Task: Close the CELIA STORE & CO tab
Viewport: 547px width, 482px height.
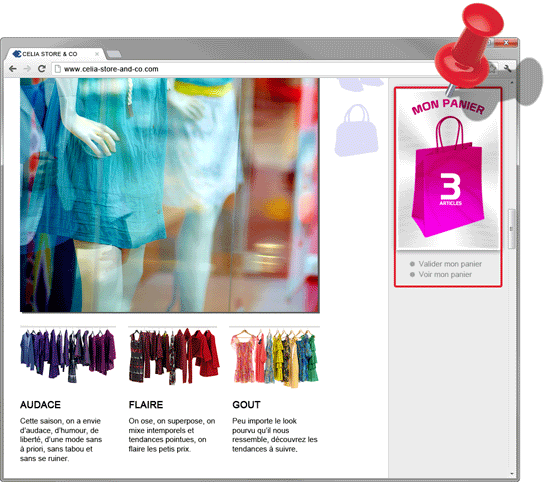Action: [97, 54]
